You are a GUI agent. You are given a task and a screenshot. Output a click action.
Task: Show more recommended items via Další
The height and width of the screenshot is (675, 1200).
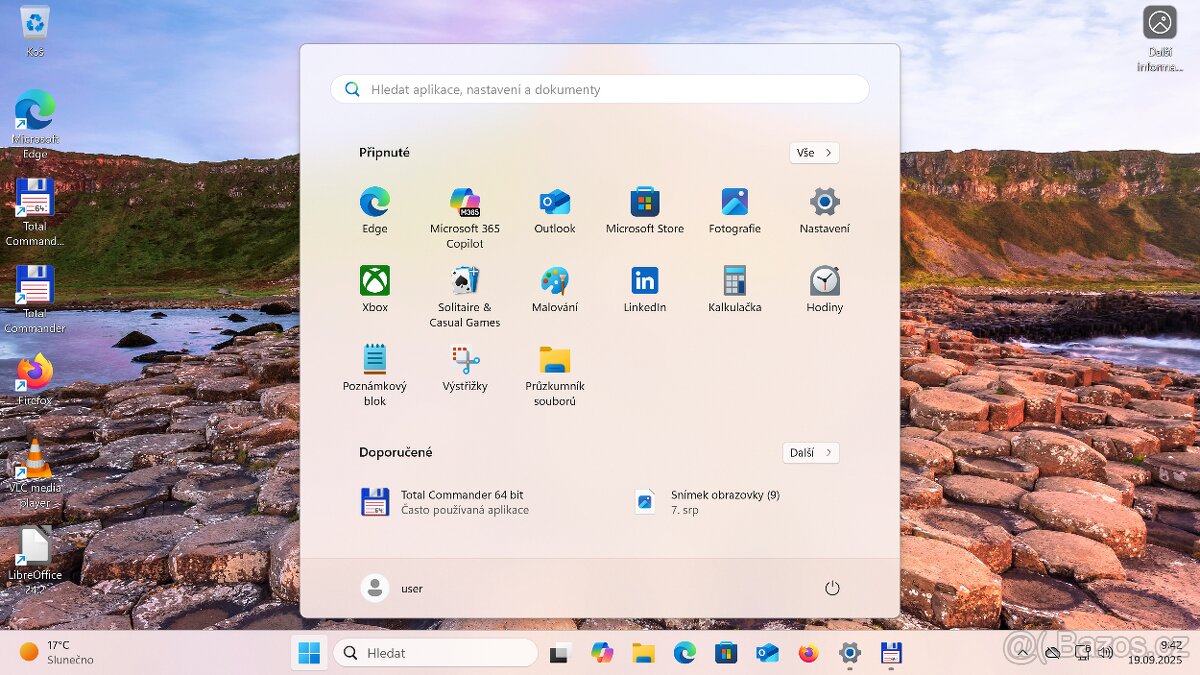810,453
